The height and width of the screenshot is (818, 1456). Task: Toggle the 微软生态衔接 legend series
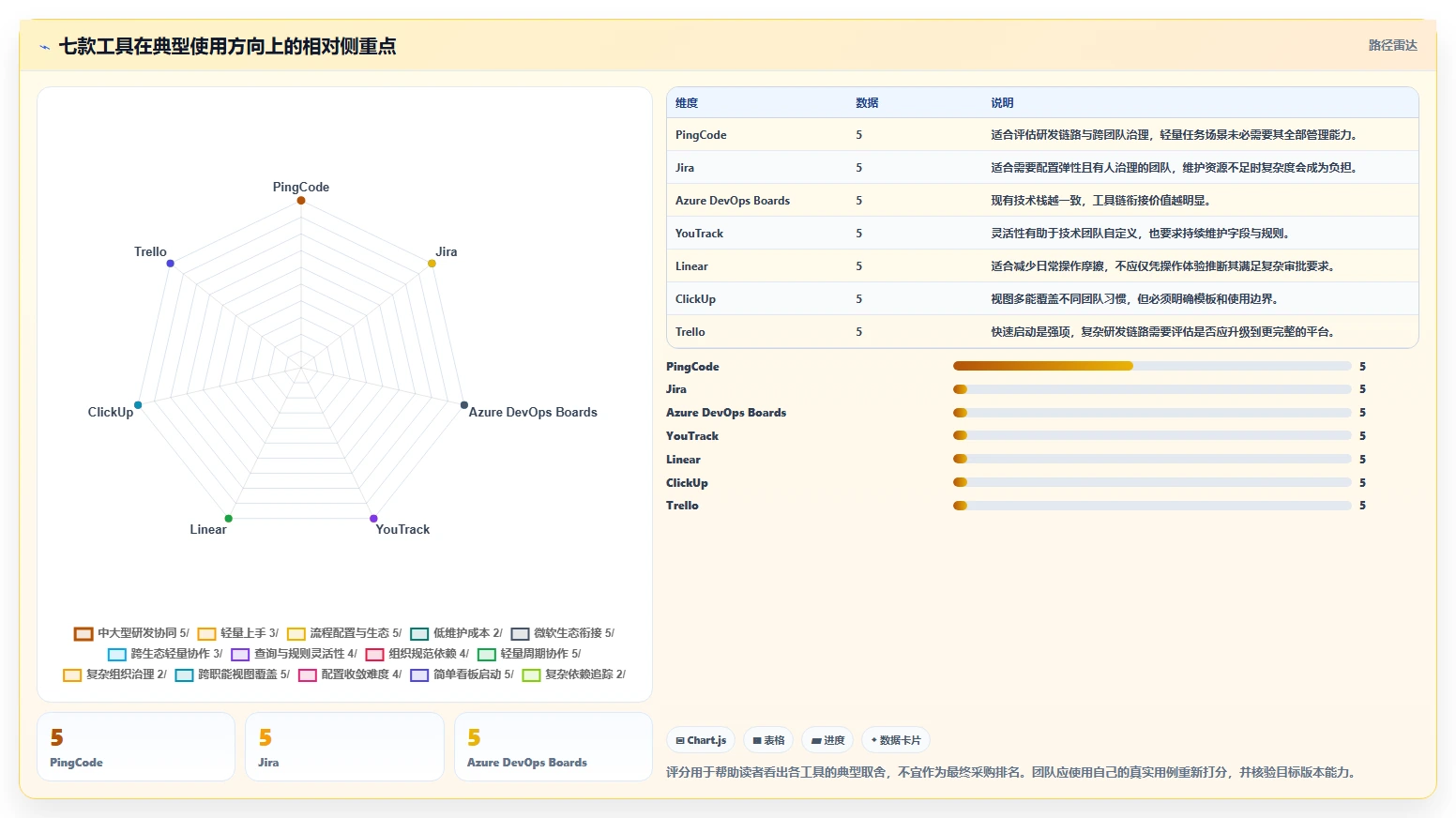click(563, 633)
